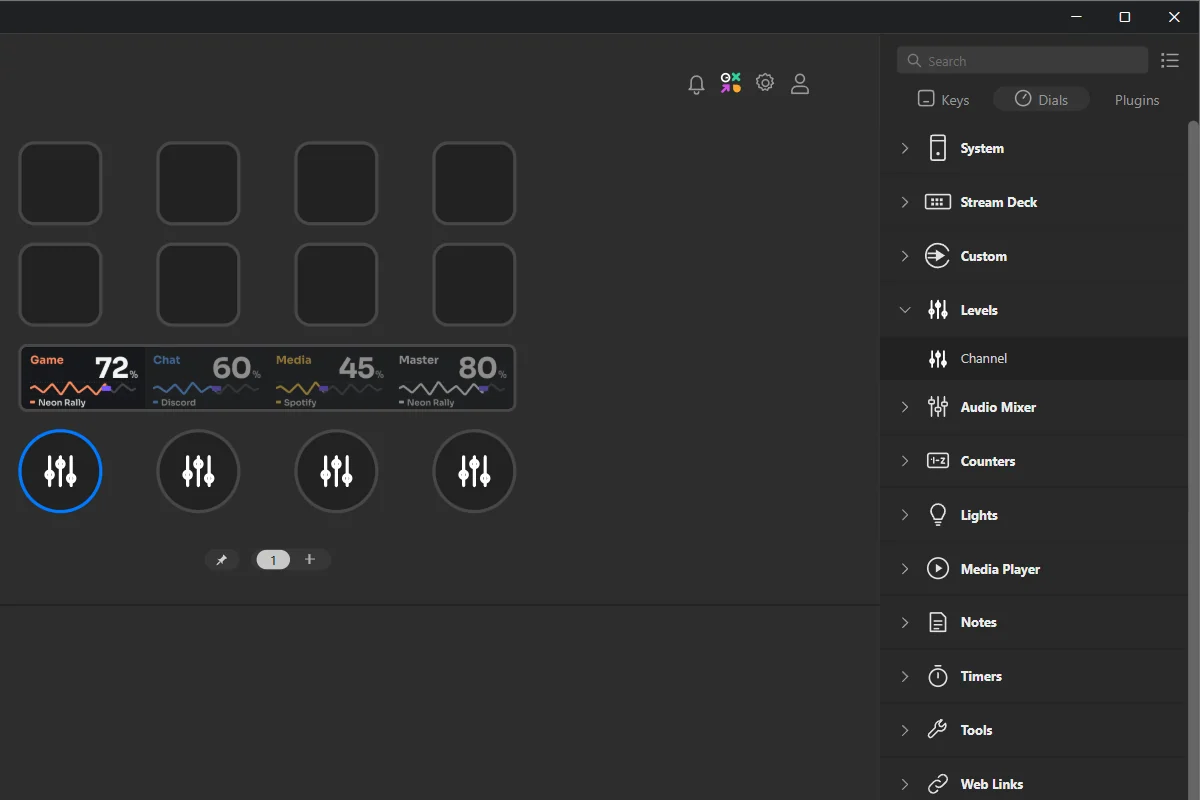Click the Custom arrow-circle icon

click(x=937, y=256)
